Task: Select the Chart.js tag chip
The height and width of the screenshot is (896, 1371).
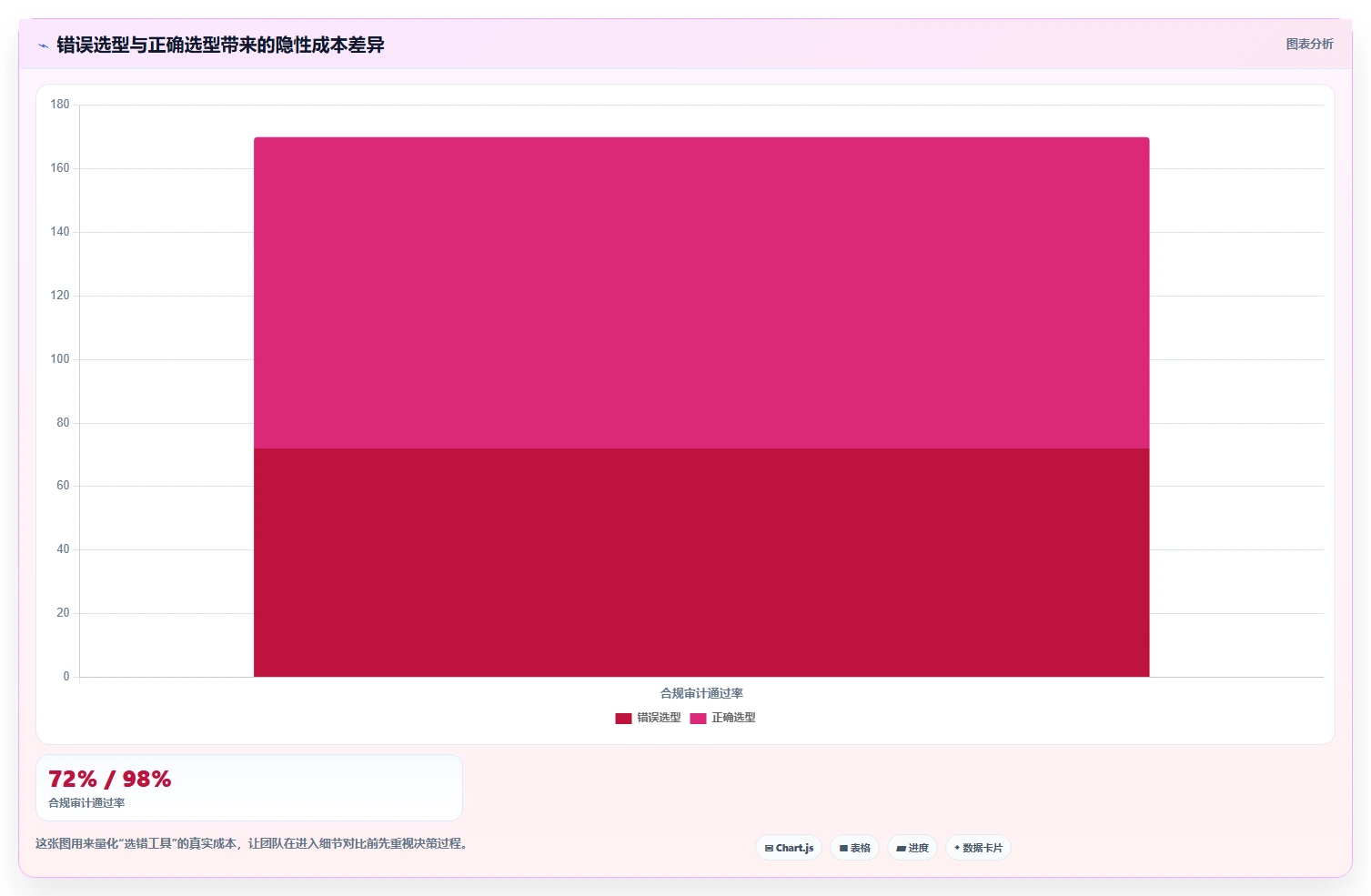Action: pyautogui.click(x=789, y=848)
